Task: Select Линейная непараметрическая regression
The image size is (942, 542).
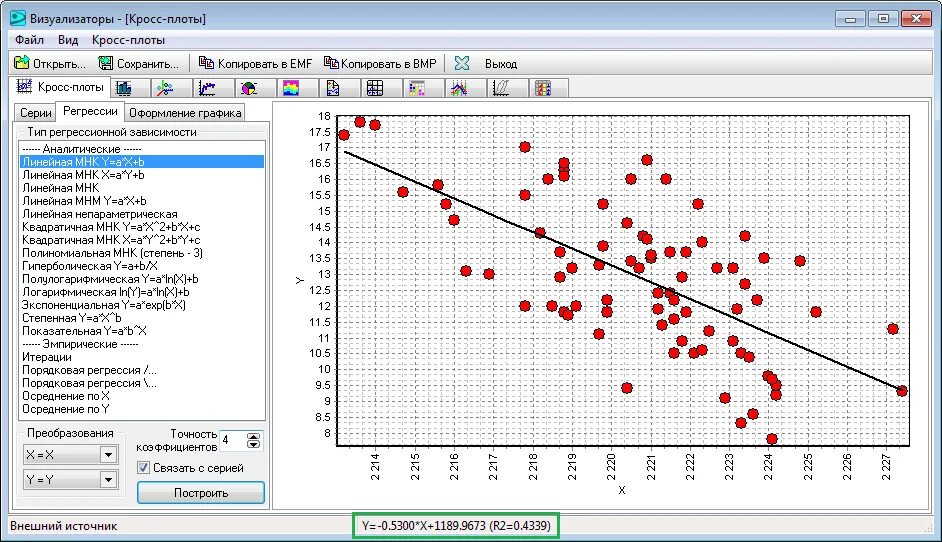Action: click(142, 214)
